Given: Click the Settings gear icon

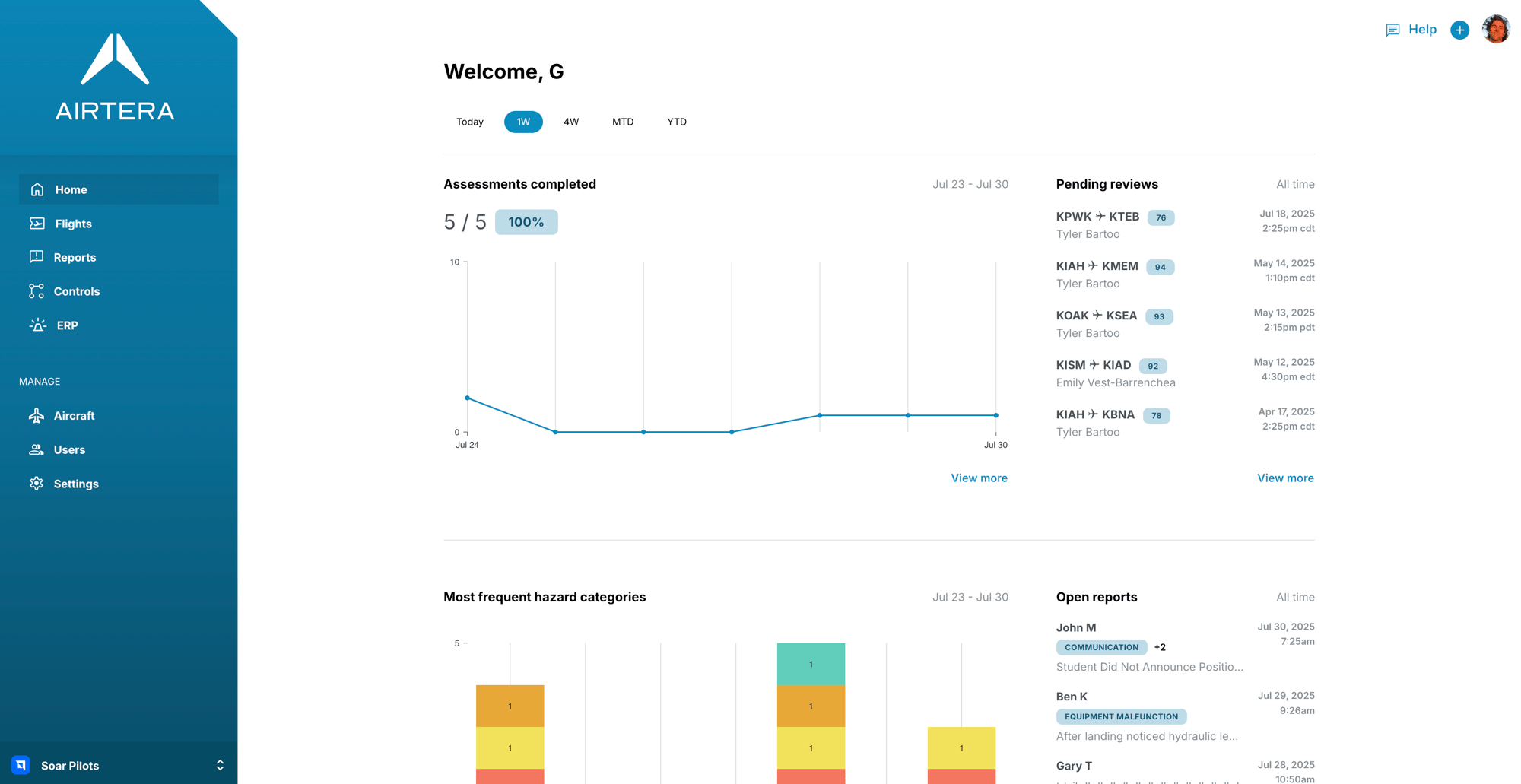Looking at the screenshot, I should point(37,484).
